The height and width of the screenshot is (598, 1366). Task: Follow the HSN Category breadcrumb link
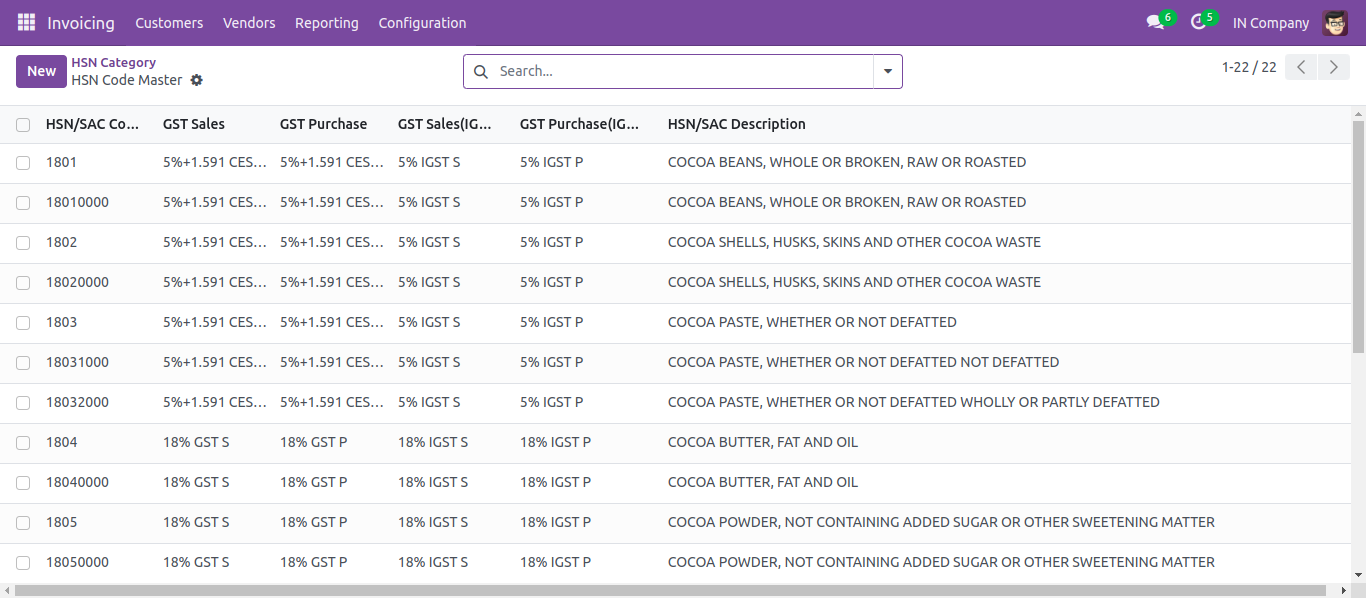113,62
